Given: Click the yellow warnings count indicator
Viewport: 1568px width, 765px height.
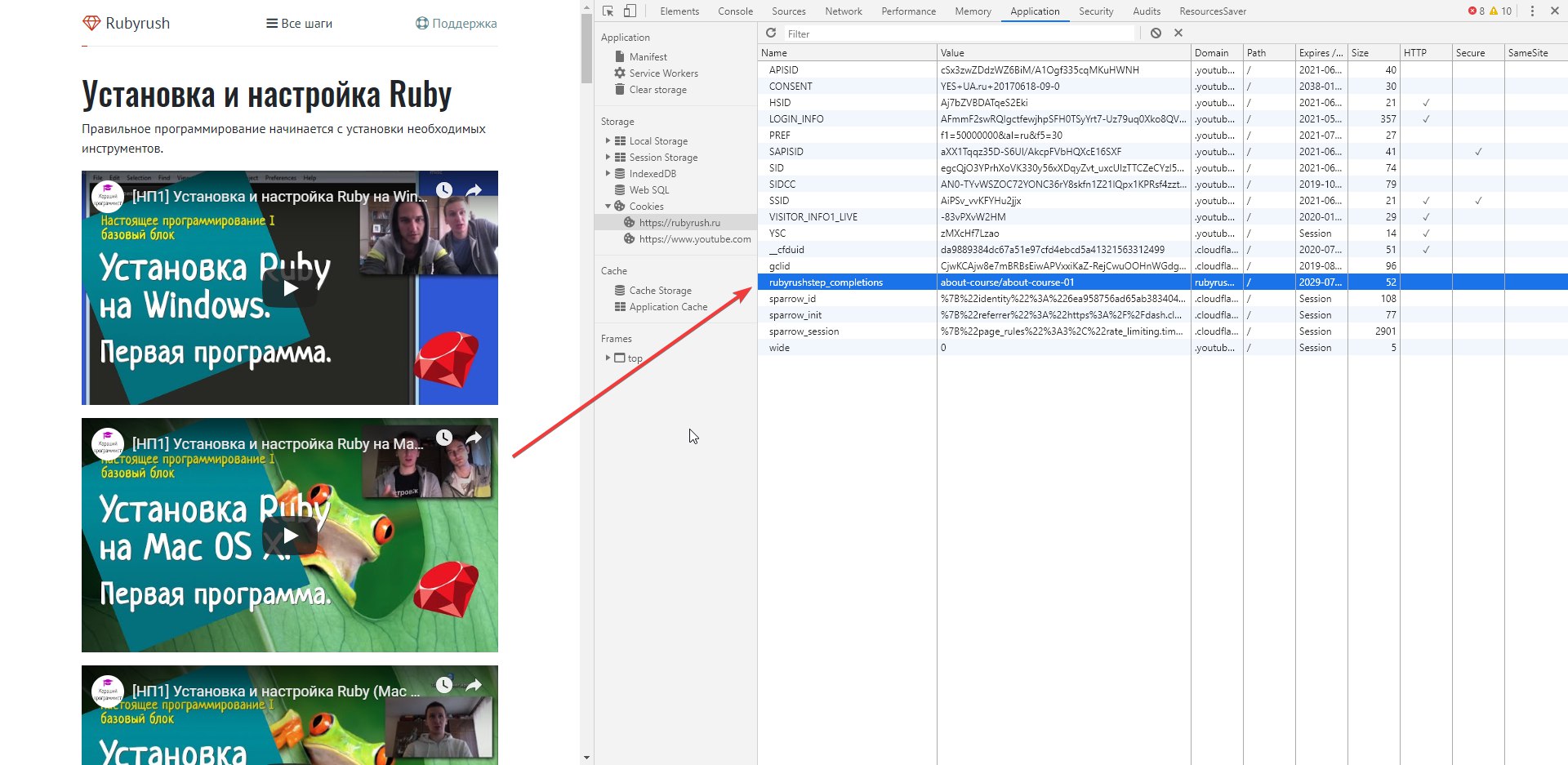Looking at the screenshot, I should pyautogui.click(x=1500, y=11).
